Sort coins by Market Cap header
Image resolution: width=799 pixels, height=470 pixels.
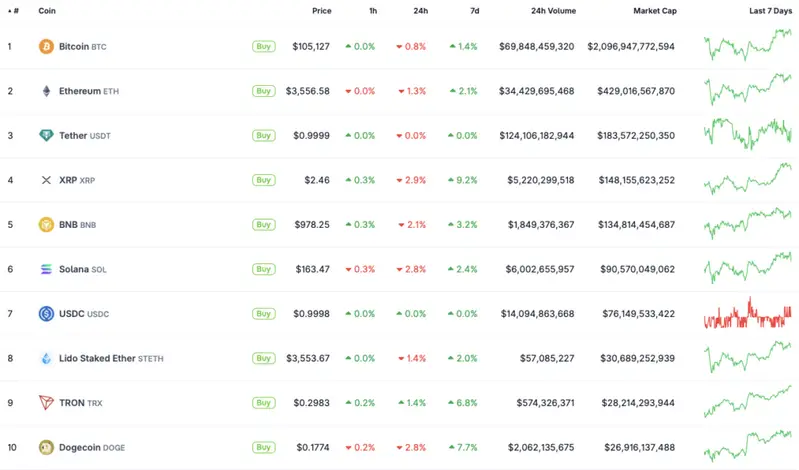click(x=653, y=11)
